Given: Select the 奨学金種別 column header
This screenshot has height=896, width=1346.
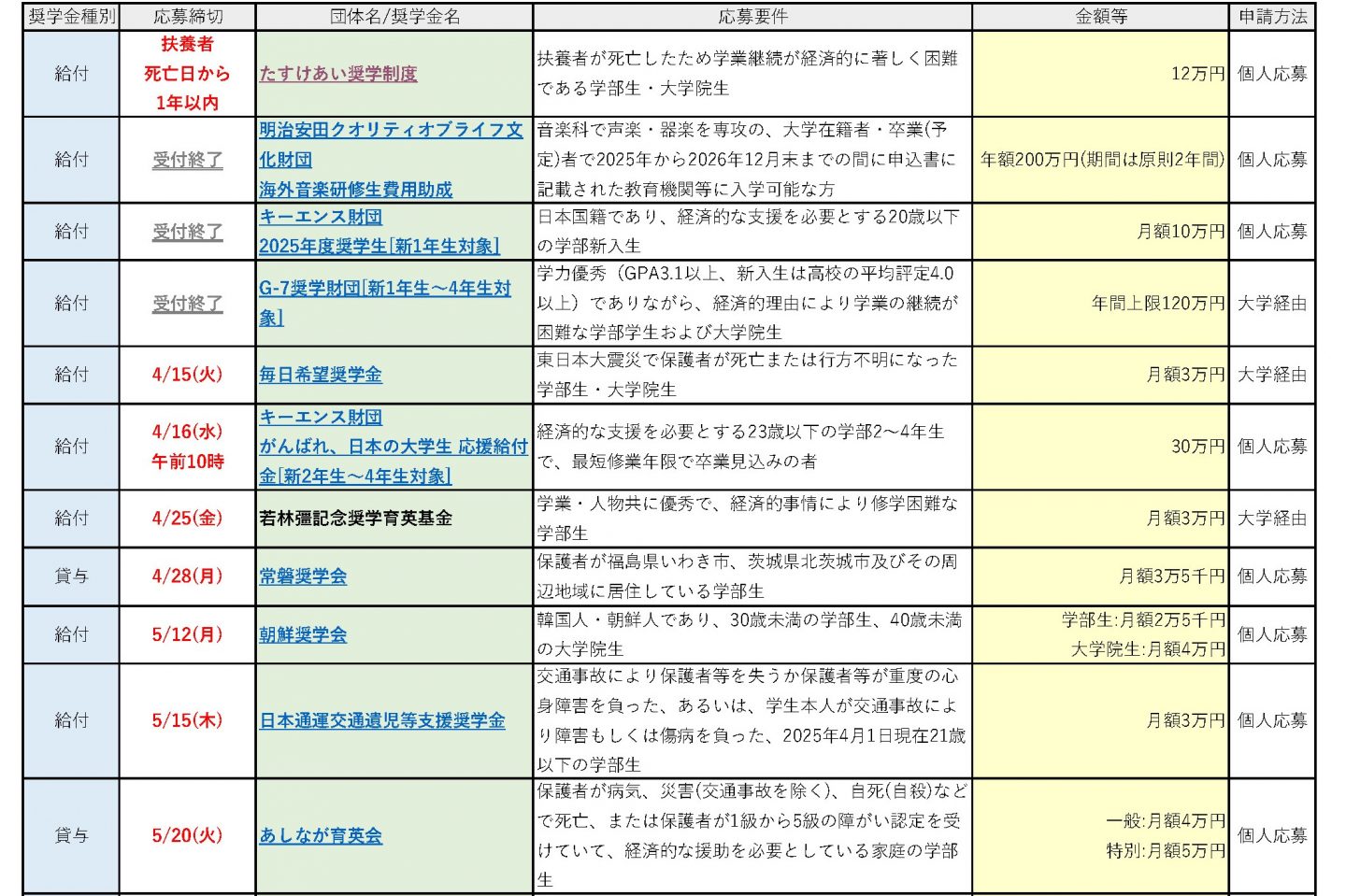Looking at the screenshot, I should (x=71, y=17).
